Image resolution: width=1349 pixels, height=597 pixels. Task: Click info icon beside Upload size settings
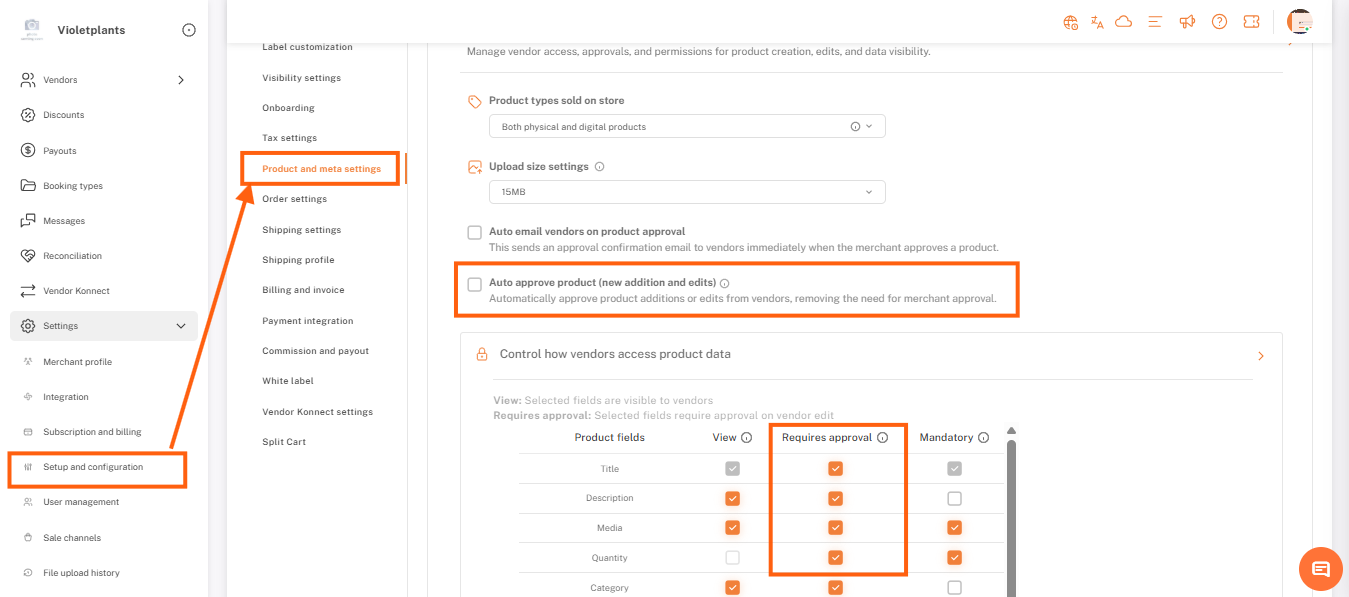[600, 167]
